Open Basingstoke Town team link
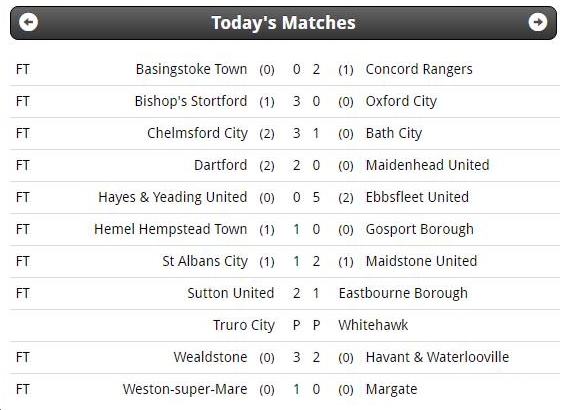Screen dimensions: 561x410 tap(191, 69)
